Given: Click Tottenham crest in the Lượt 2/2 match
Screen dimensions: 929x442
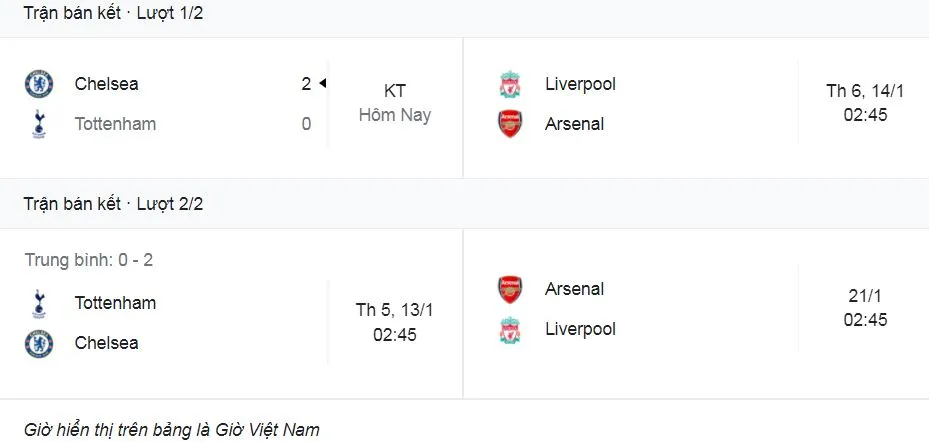Looking at the screenshot, I should coord(39,303).
